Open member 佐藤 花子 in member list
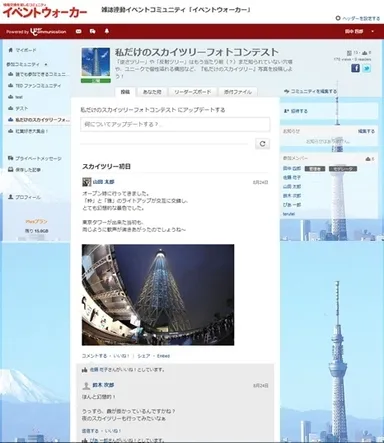 (292, 177)
